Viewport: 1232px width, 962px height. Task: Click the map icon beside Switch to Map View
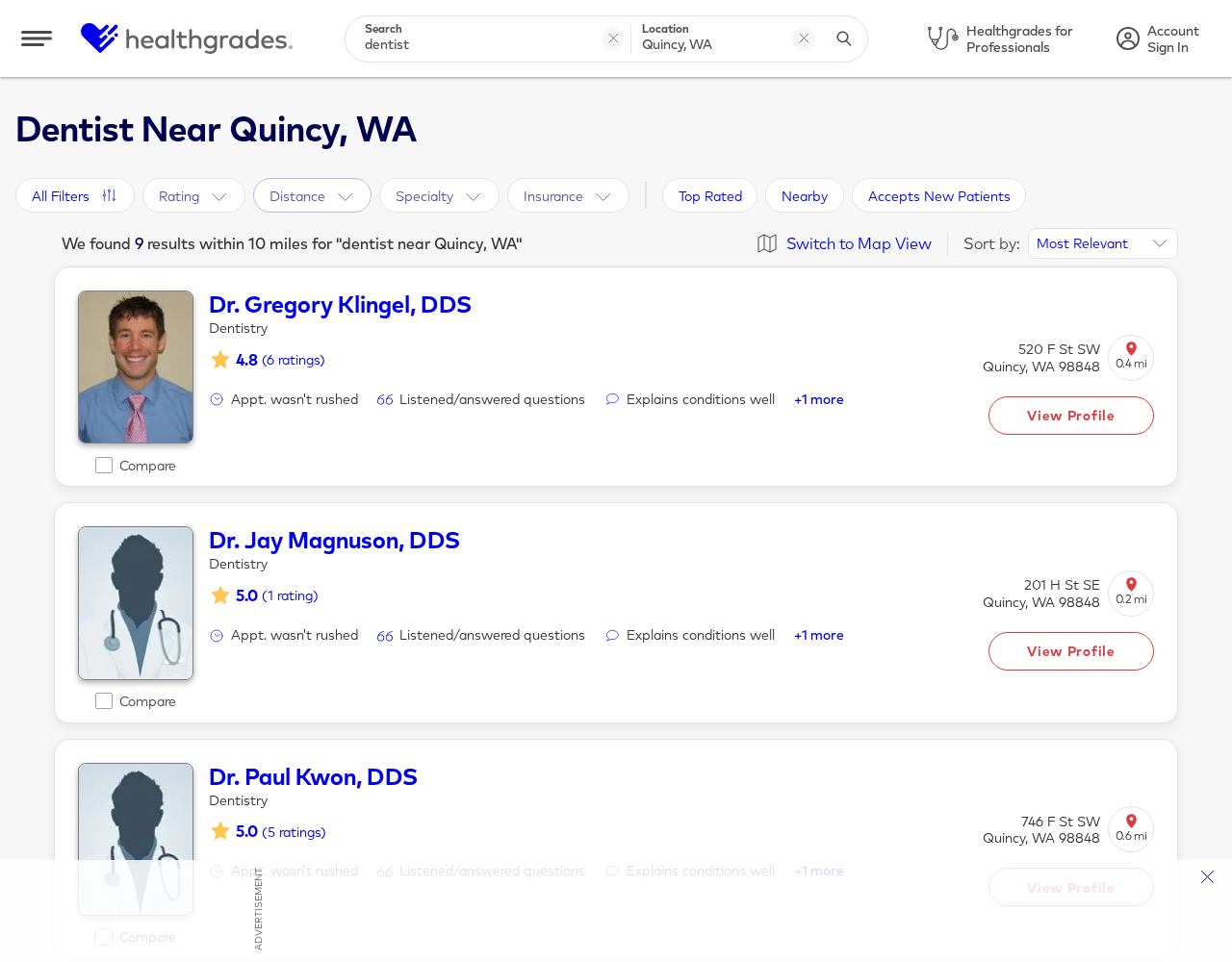point(767,243)
